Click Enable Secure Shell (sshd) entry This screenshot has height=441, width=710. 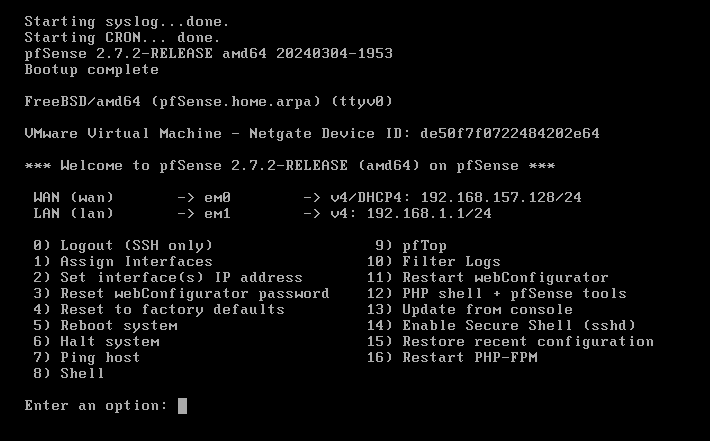[x=501, y=326]
